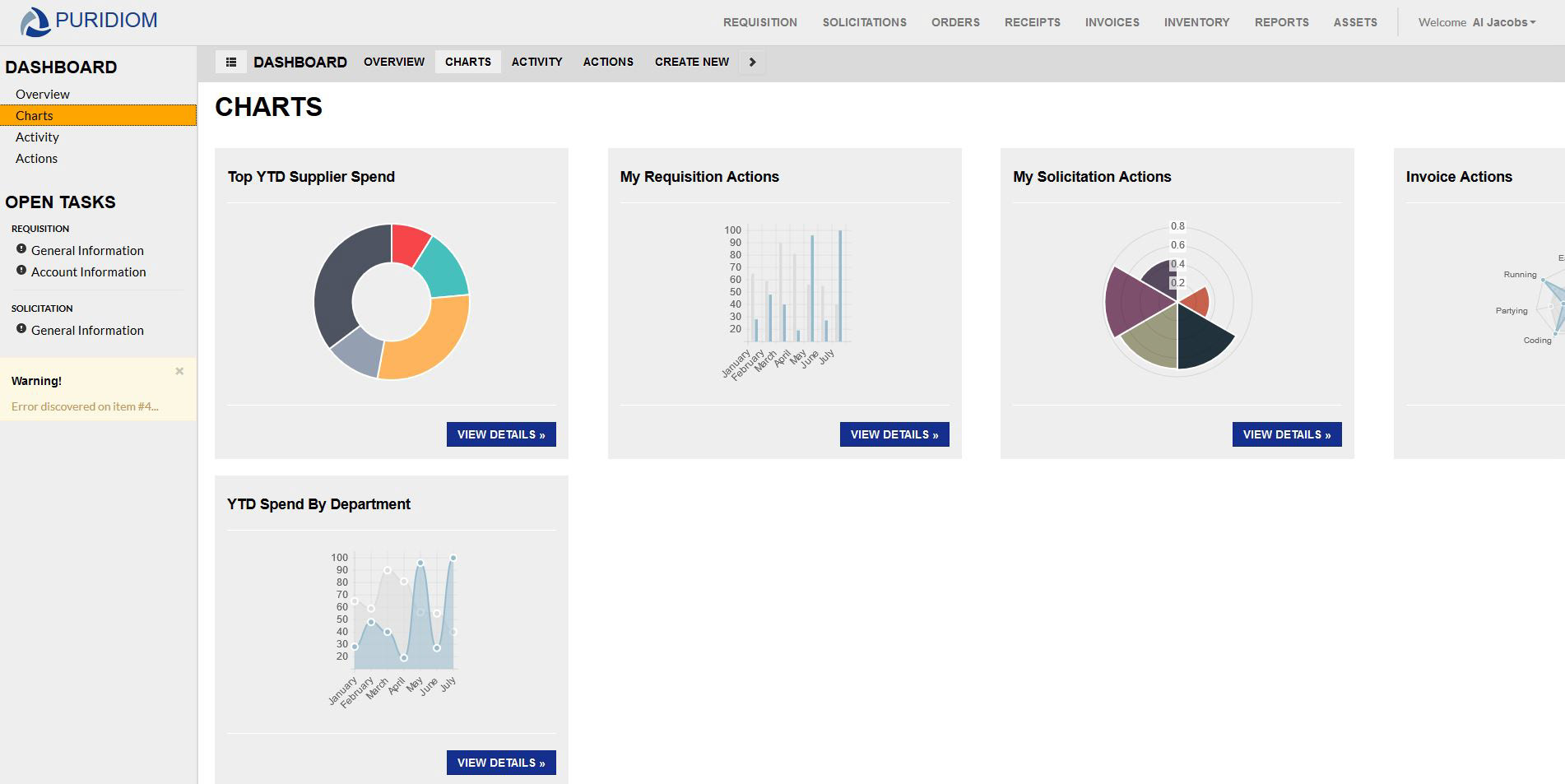View details for Top YTD Supplier Spend
The image size is (1565, 784).
pos(501,434)
